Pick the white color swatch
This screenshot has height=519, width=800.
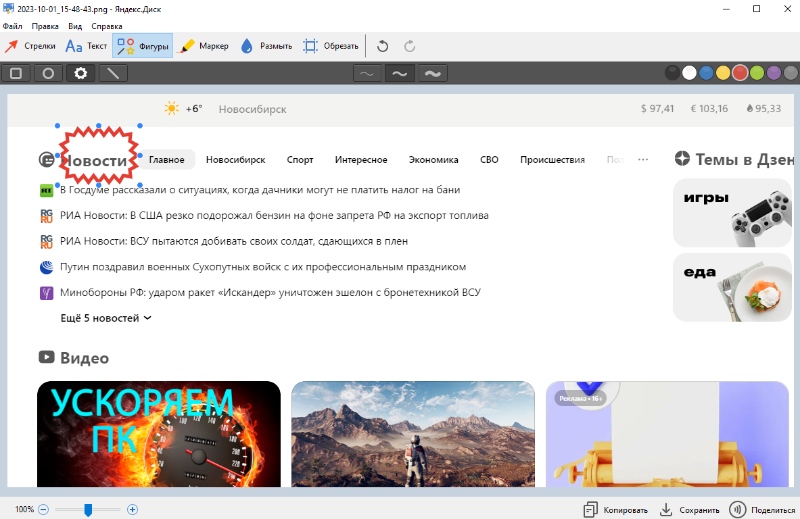click(x=689, y=73)
